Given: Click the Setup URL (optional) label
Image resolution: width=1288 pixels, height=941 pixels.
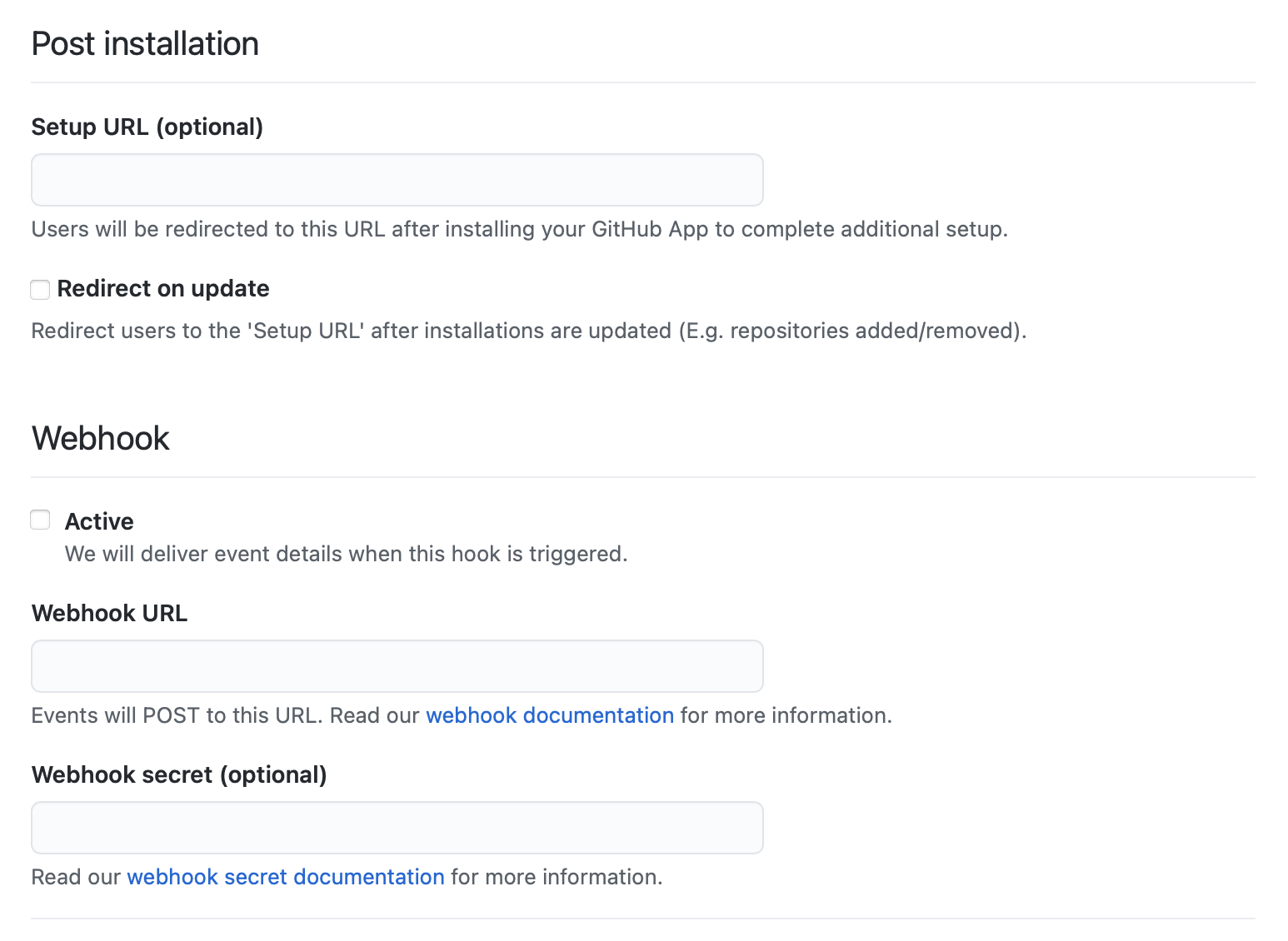Looking at the screenshot, I should point(147,127).
